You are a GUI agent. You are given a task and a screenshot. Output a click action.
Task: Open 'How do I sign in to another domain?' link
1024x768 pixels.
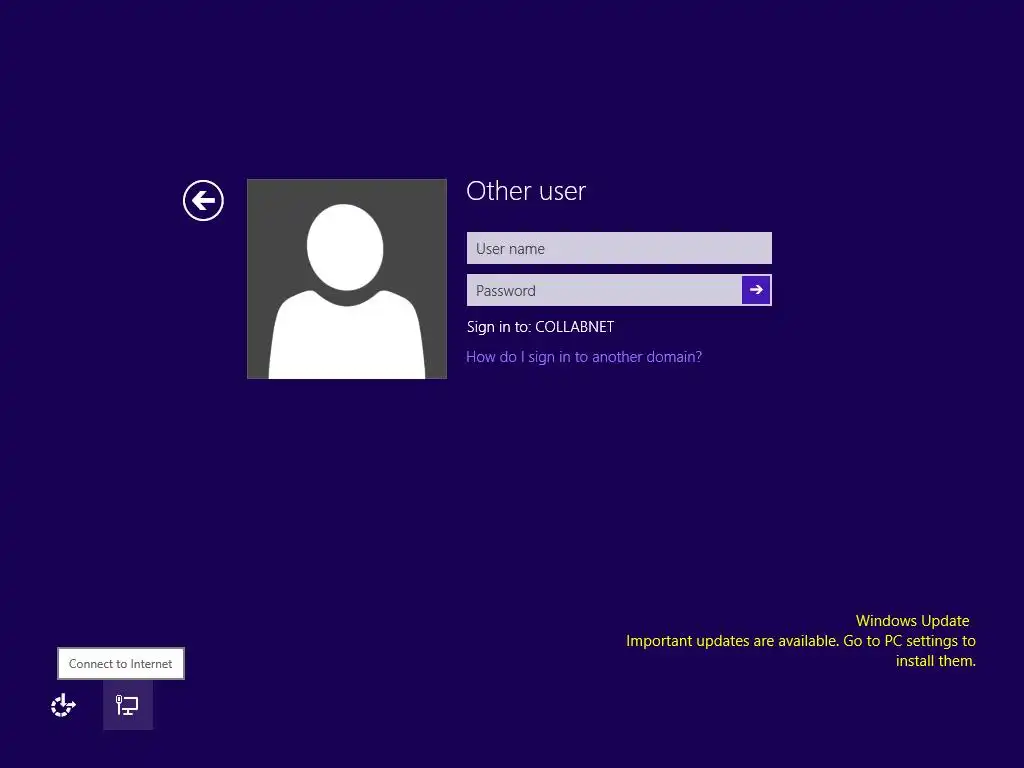(x=584, y=357)
